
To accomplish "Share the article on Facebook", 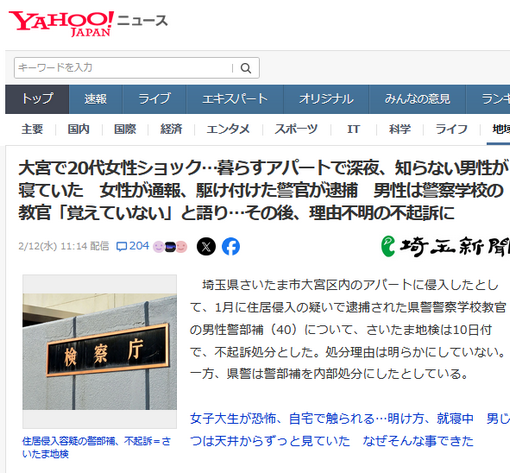I will [x=231, y=247].
